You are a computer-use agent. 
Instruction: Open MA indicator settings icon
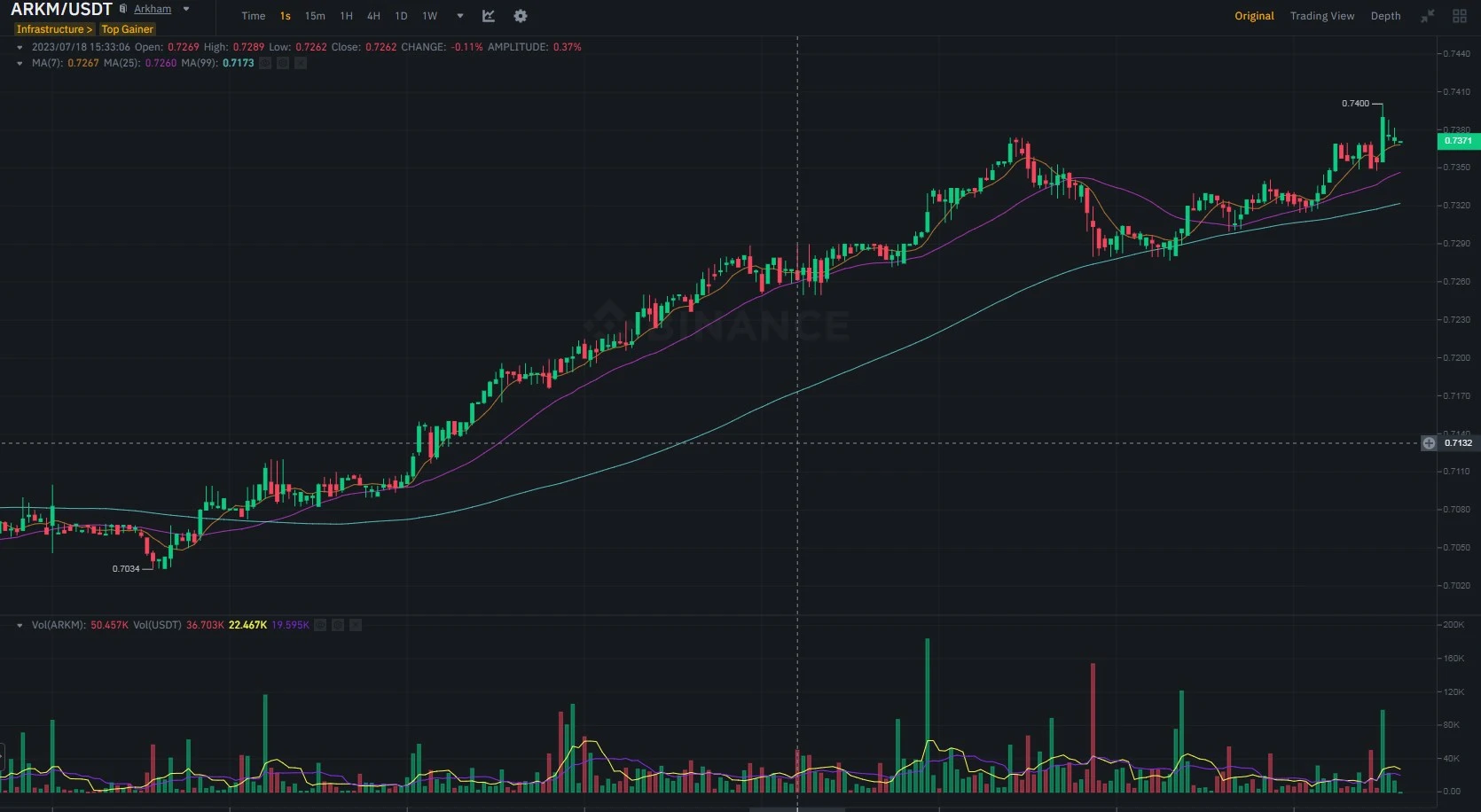point(283,63)
